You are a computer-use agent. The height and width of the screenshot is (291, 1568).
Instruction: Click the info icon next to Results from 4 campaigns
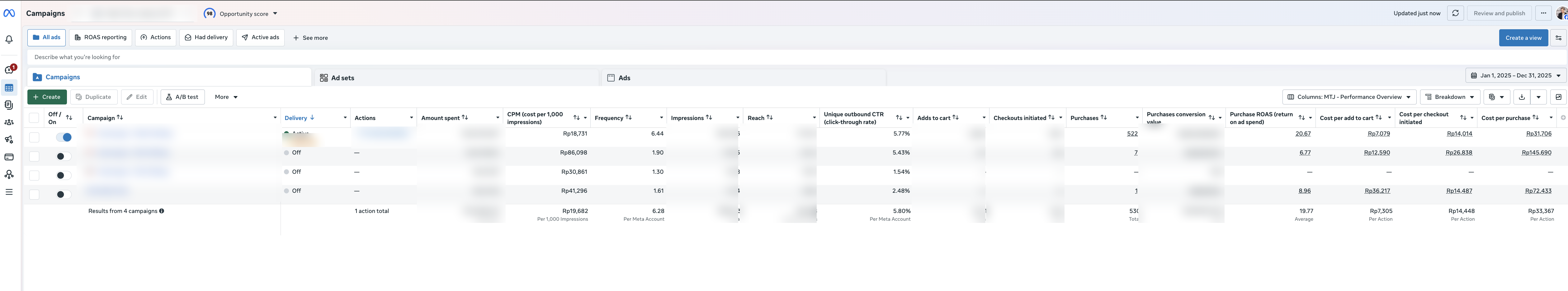[161, 211]
